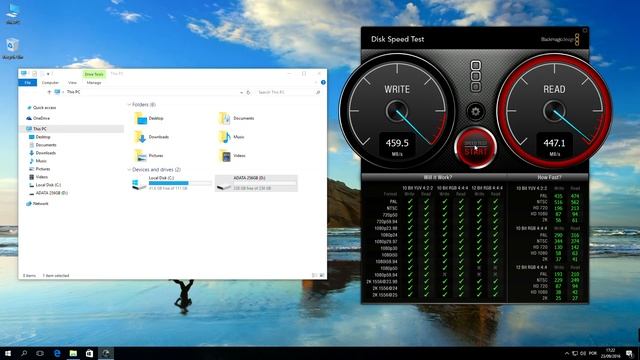Open taskbar Search
Screen dimensions: 640x360
pyautogui.click(x=24, y=353)
